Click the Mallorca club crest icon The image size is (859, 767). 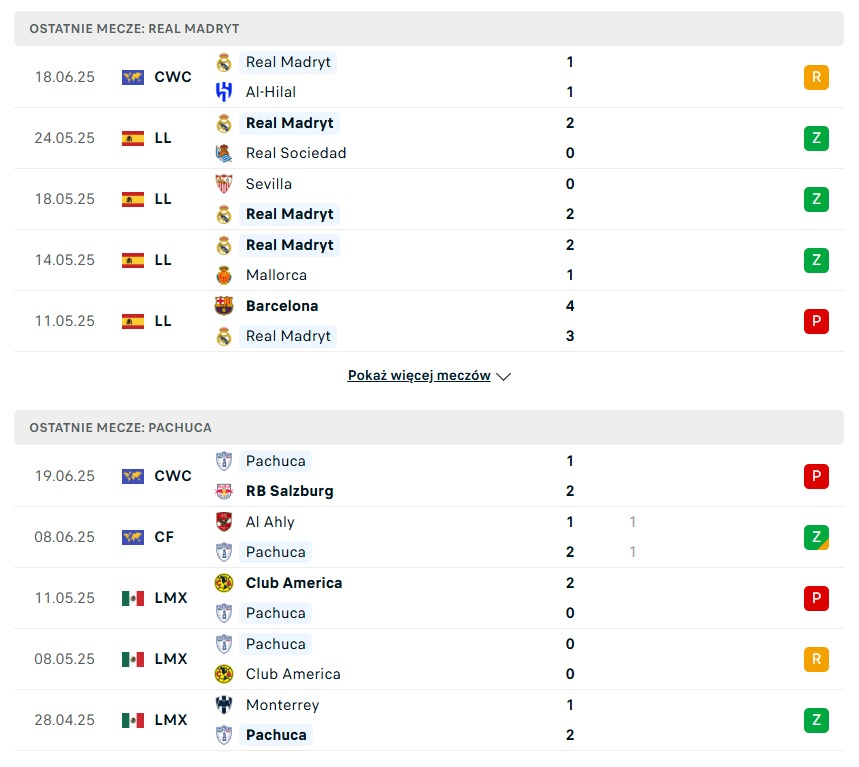click(x=224, y=275)
